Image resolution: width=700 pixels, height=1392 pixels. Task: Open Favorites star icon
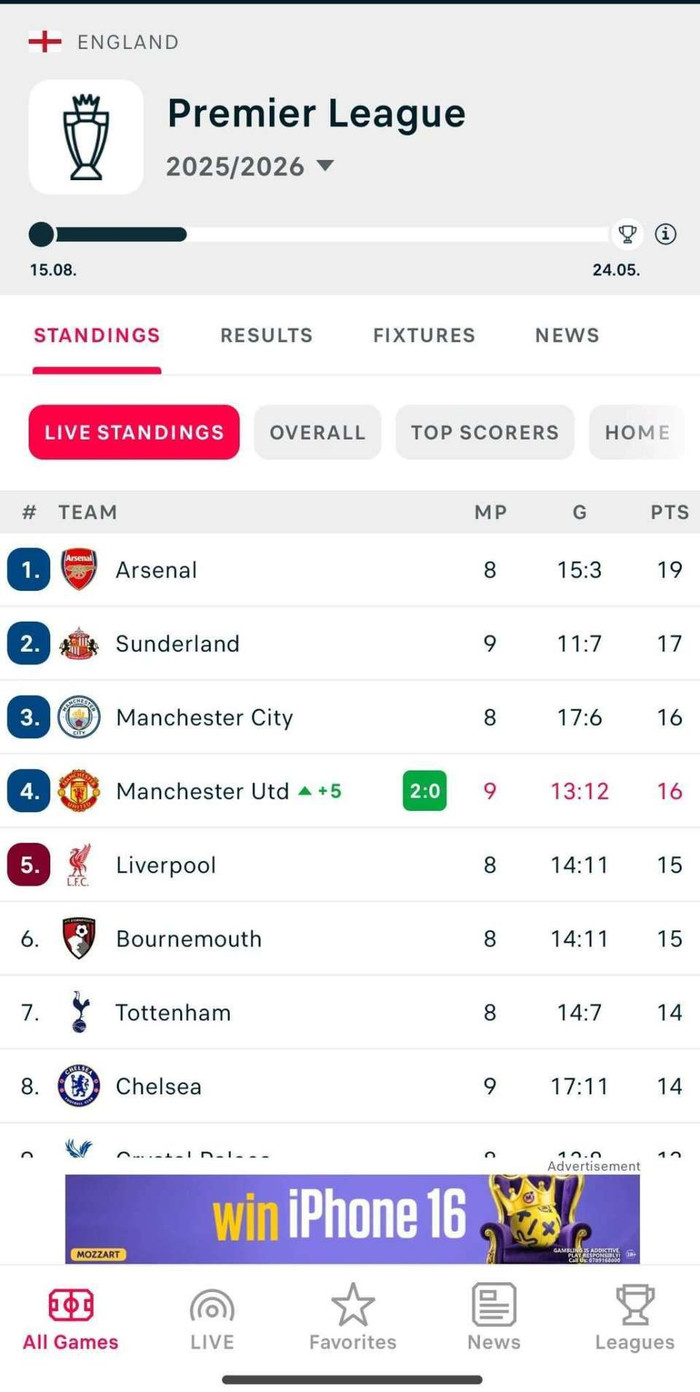pyautogui.click(x=352, y=1305)
